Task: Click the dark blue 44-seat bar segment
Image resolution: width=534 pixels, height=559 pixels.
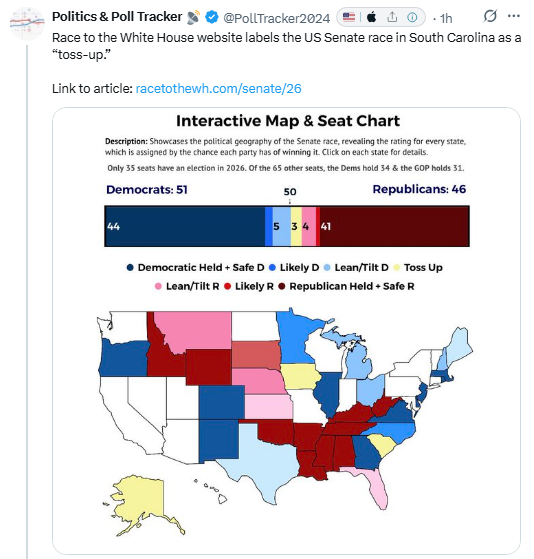Action: point(185,226)
